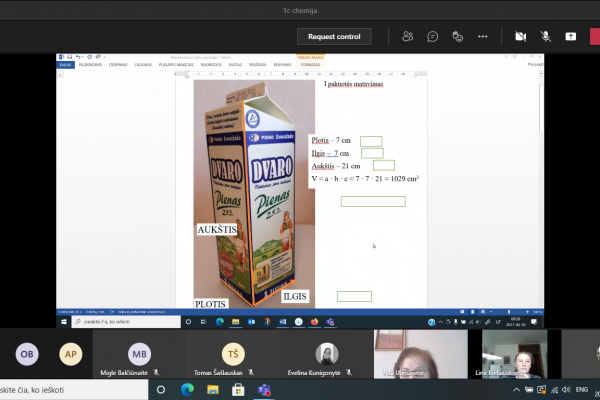600x400 pixels.
Task: Click the taskbar search box
Action: click(x=74, y=390)
